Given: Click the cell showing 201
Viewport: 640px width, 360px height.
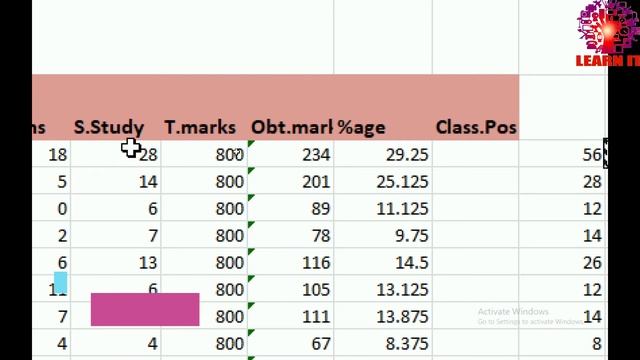Looking at the screenshot, I should pyautogui.click(x=291, y=181).
